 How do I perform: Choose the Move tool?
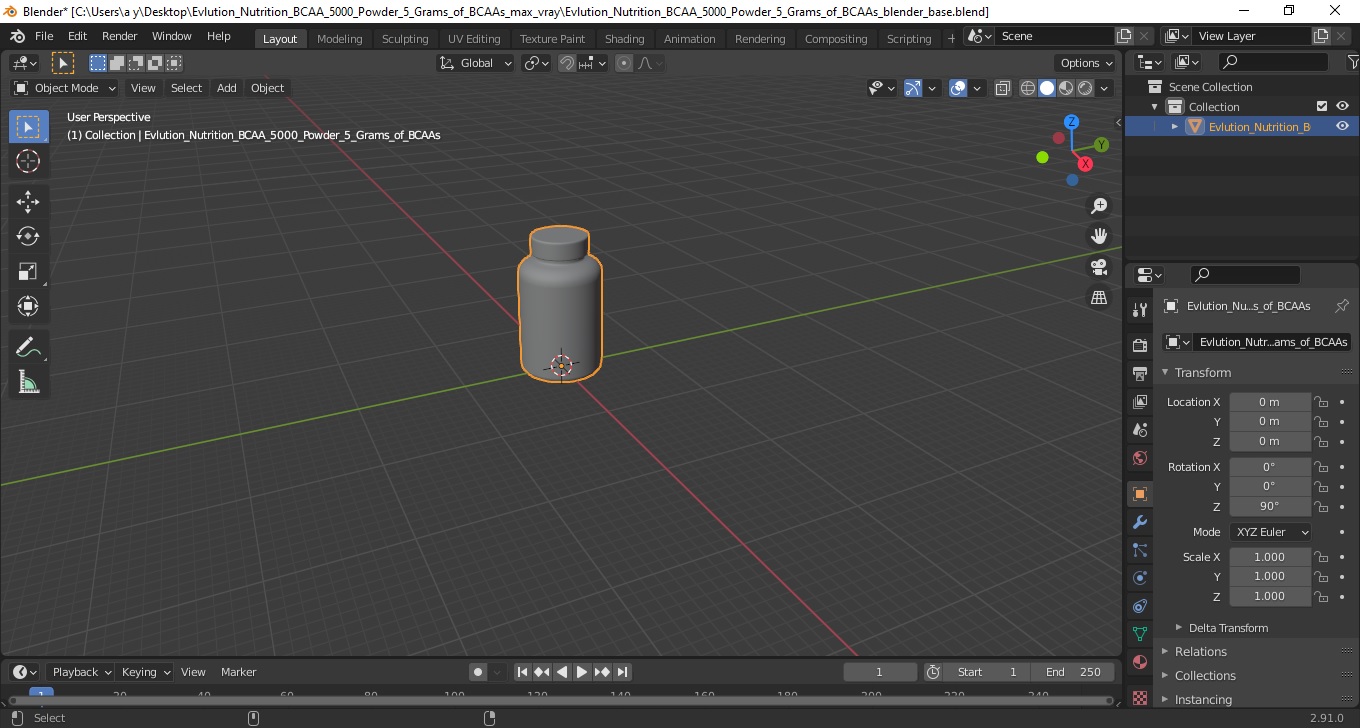[28, 202]
